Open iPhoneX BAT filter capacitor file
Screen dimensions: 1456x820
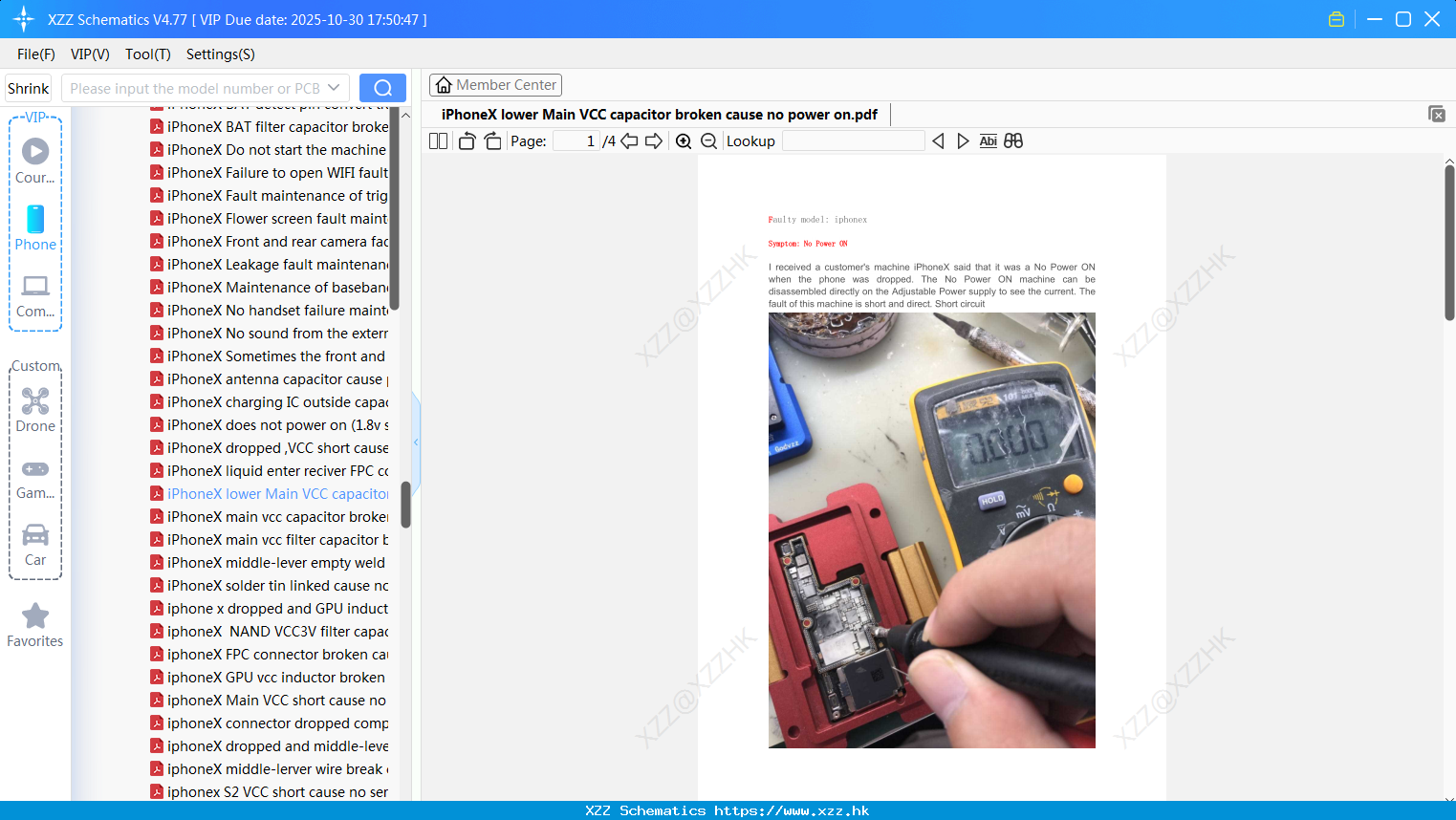(270, 127)
